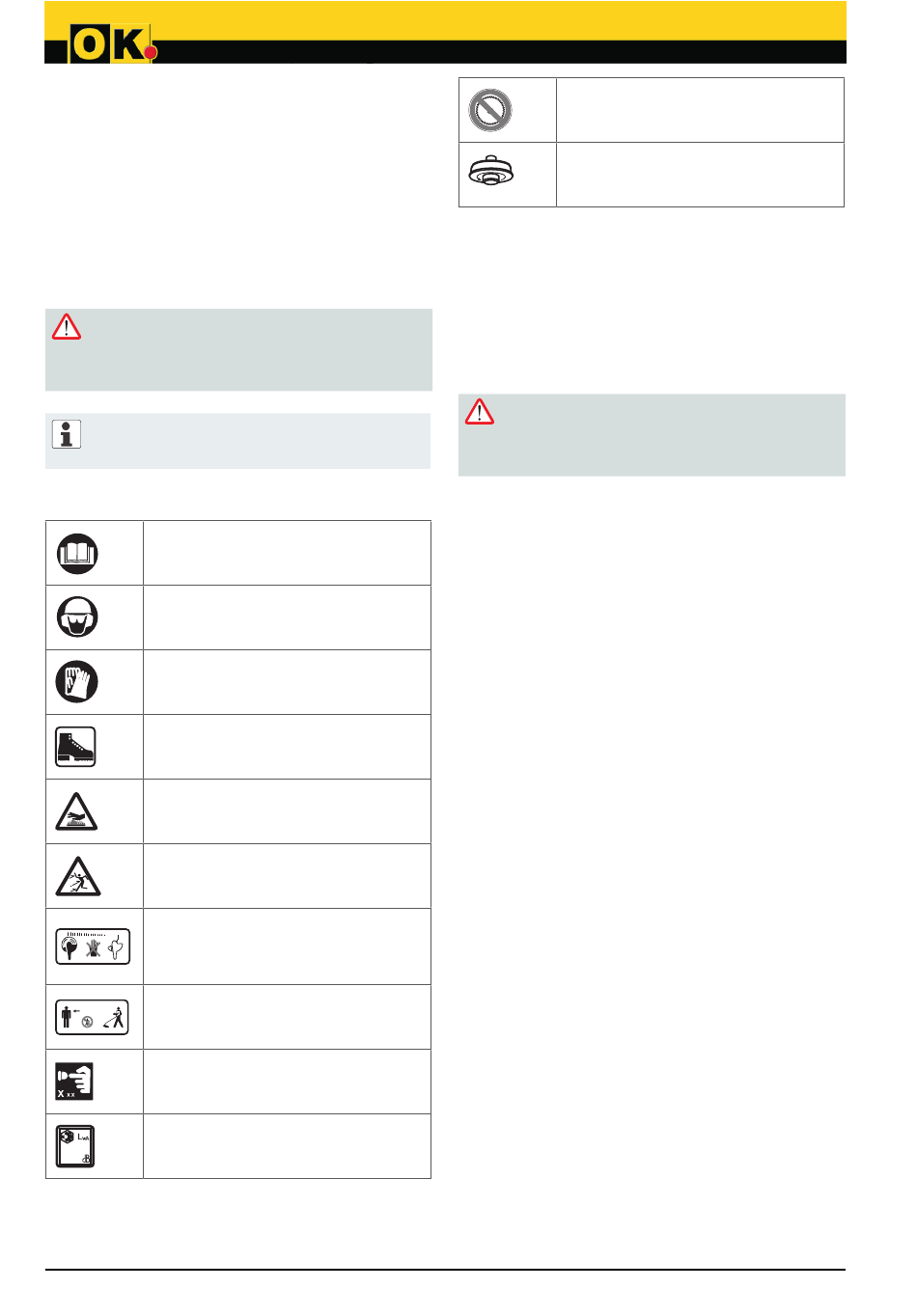Click the warning triangle in right gray box
This screenshot has height=1316, width=917.
pyautogui.click(x=480, y=412)
